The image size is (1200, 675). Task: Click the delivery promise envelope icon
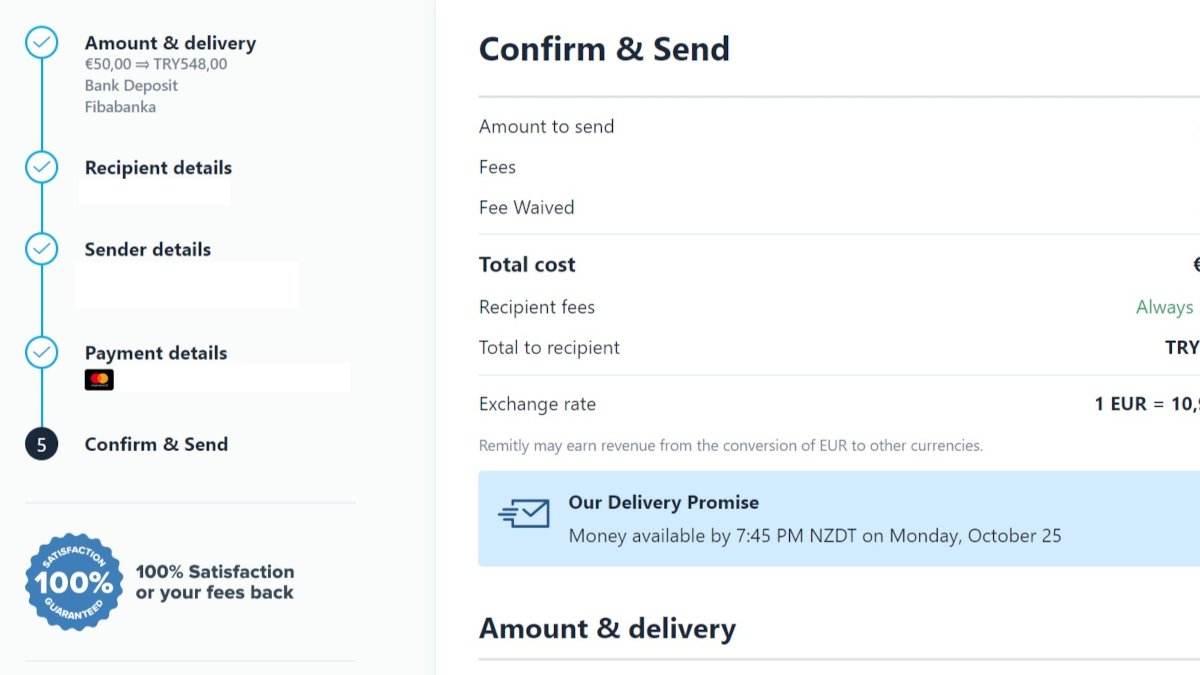(524, 515)
